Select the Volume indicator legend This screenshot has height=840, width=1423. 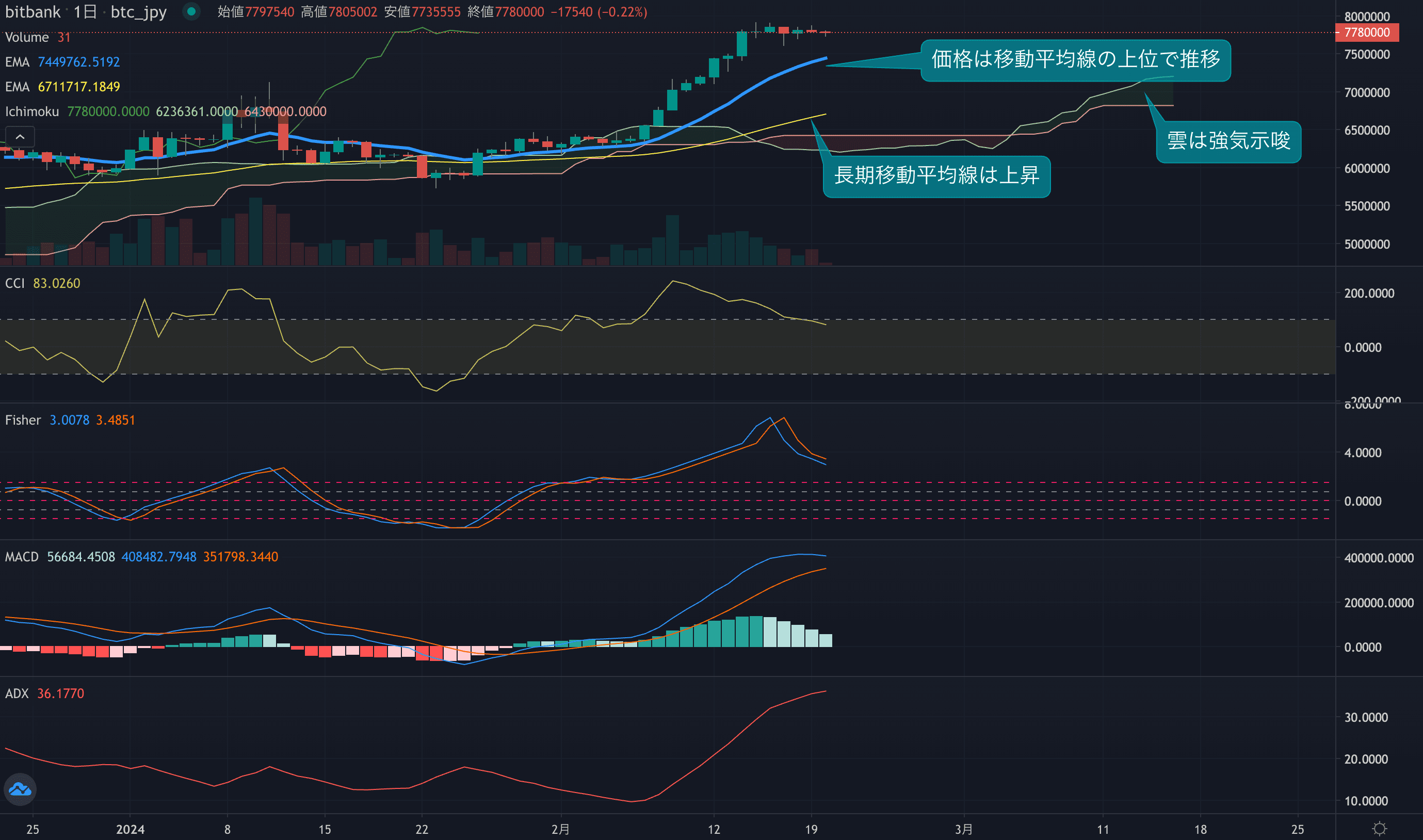click(27, 37)
